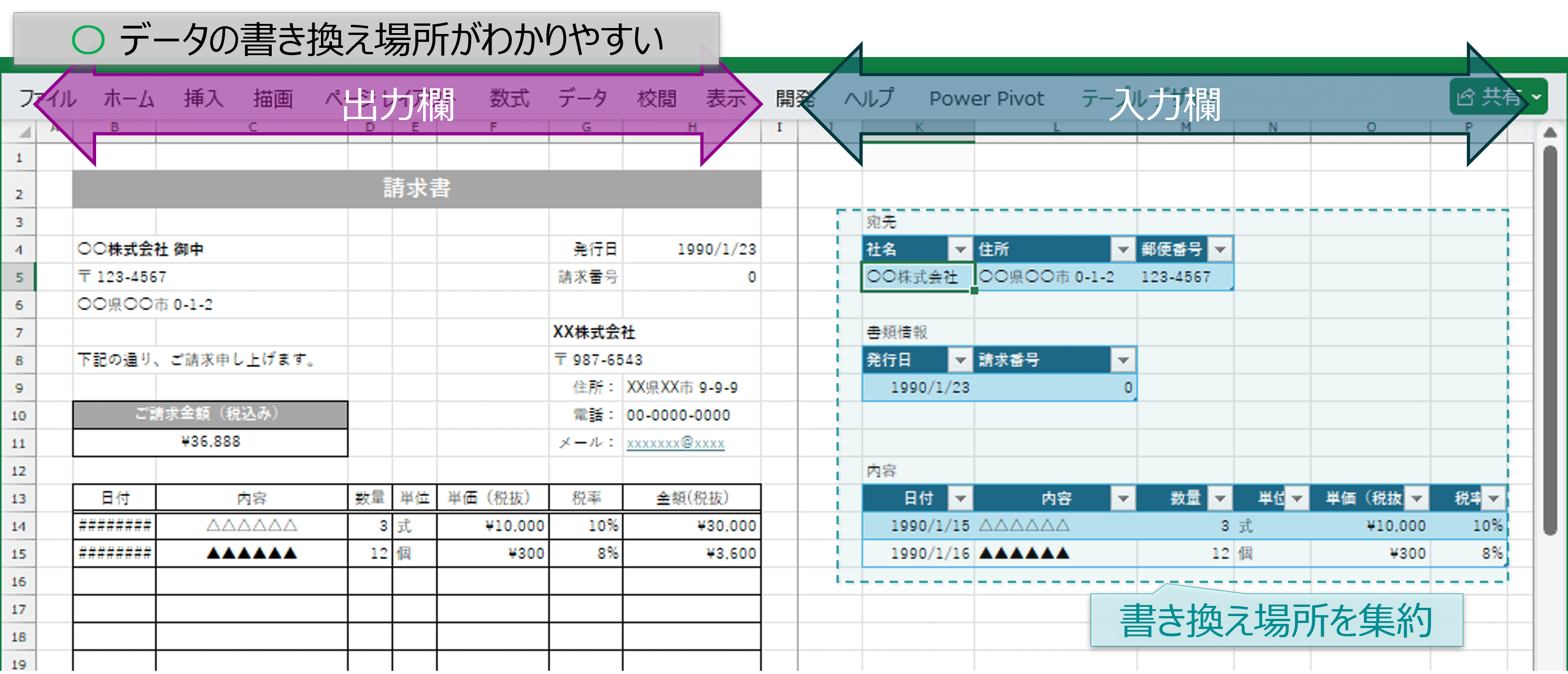
Task: Open the 数量 filter dropdown
Action: point(1220,498)
